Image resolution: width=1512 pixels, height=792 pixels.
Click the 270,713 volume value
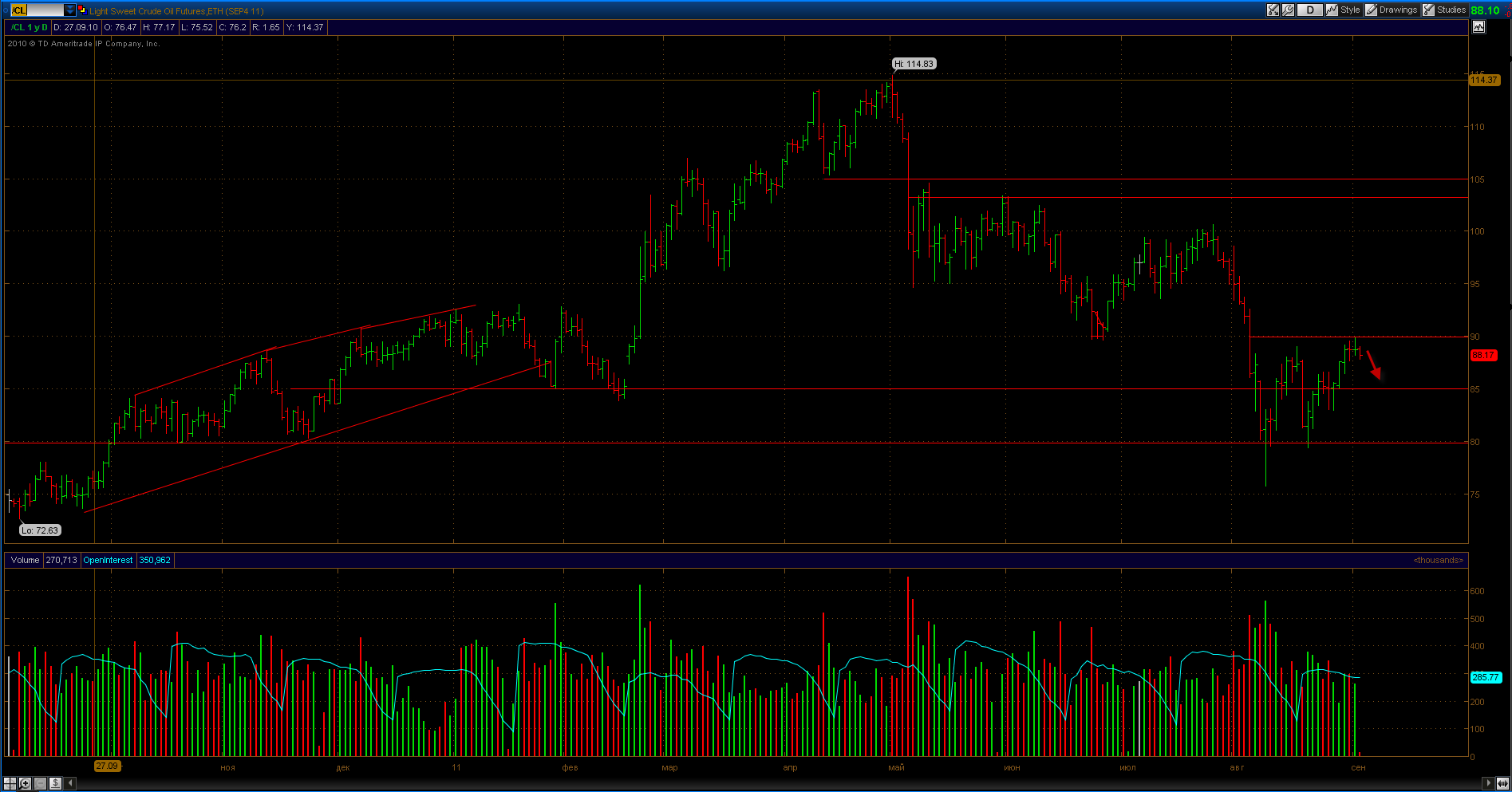61,560
